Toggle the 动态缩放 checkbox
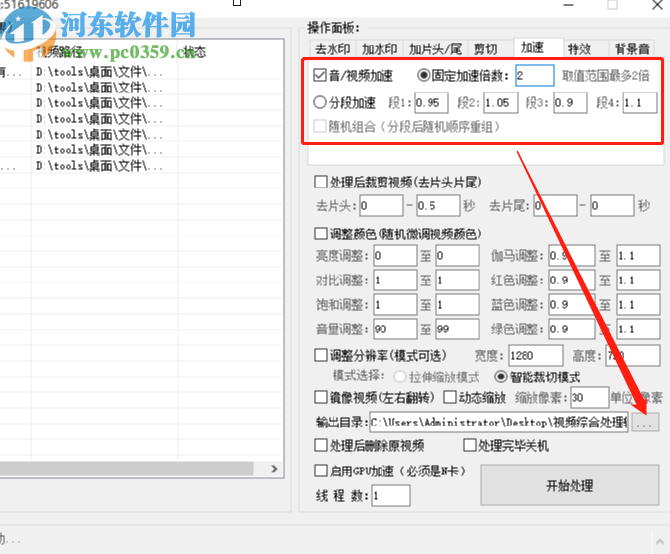This screenshot has height=554, width=670. (450, 397)
